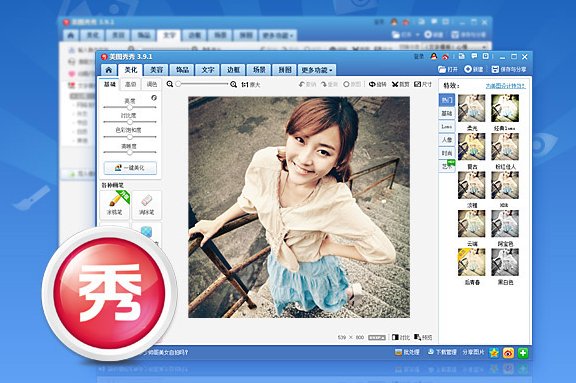Open the 场景 tab
The width and height of the screenshot is (576, 383).
coord(259,70)
